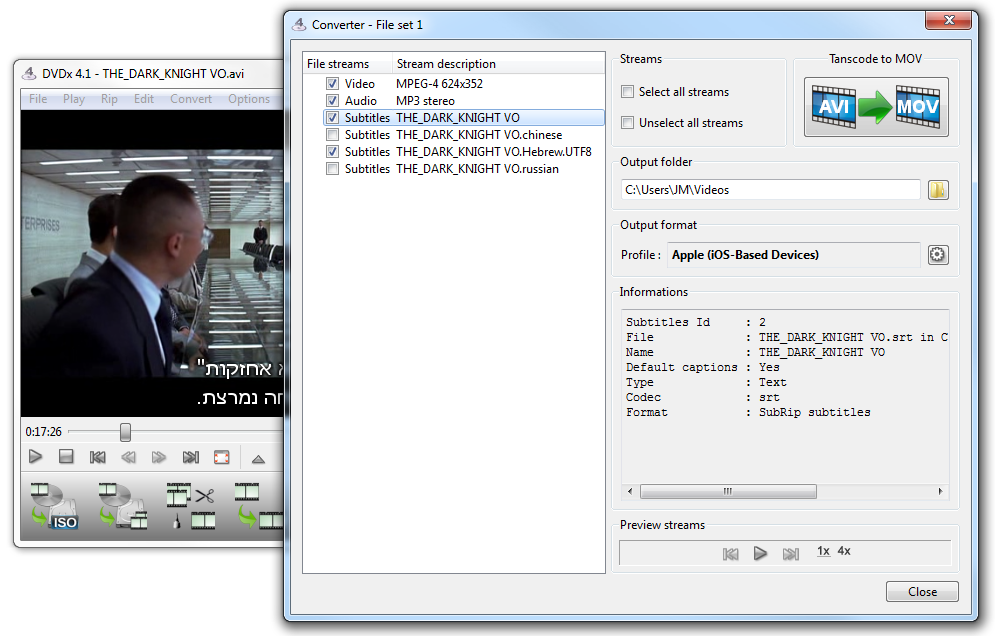Click the Close button in Converter
The height and width of the screenshot is (636, 995).
[922, 592]
